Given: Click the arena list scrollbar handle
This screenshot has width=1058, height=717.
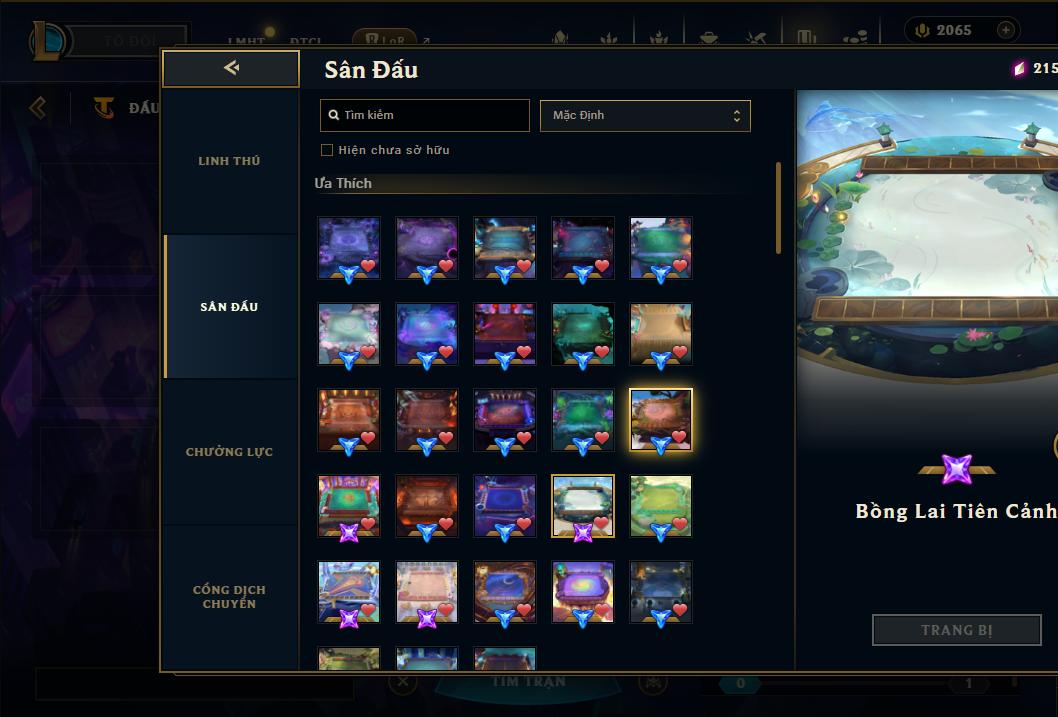Looking at the screenshot, I should [x=778, y=208].
